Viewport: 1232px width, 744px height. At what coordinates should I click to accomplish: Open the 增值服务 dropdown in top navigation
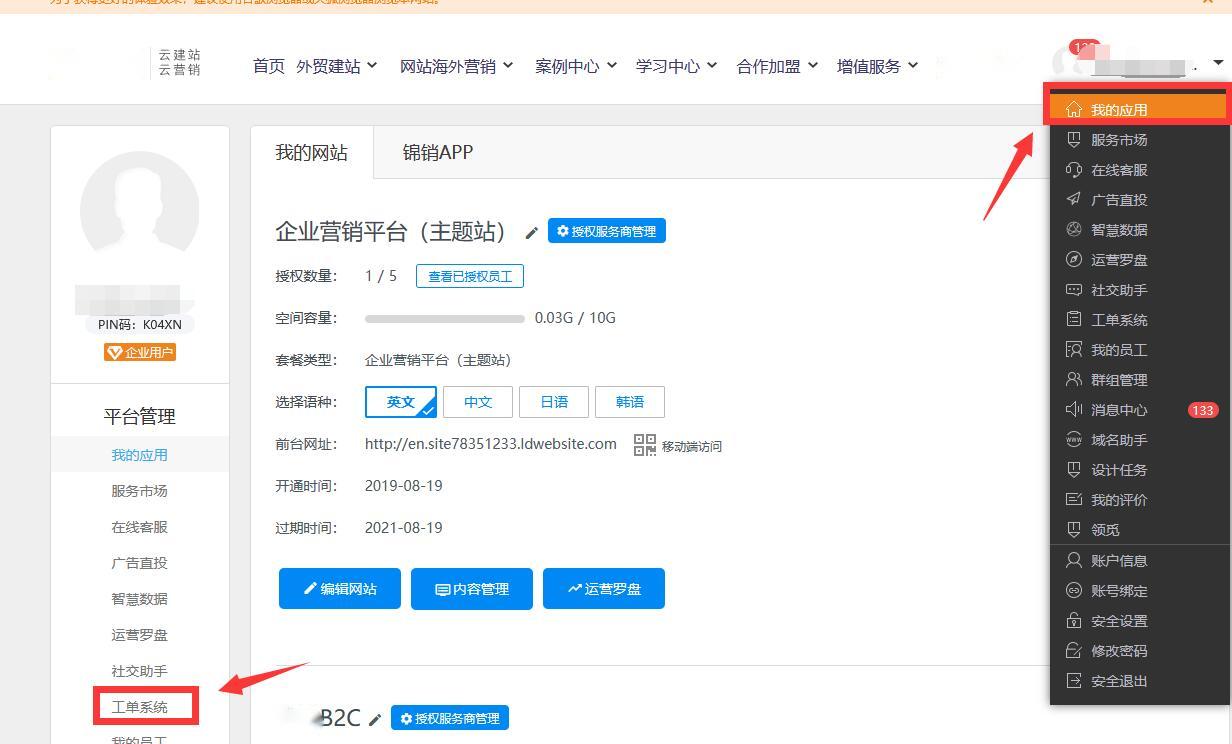coord(877,66)
